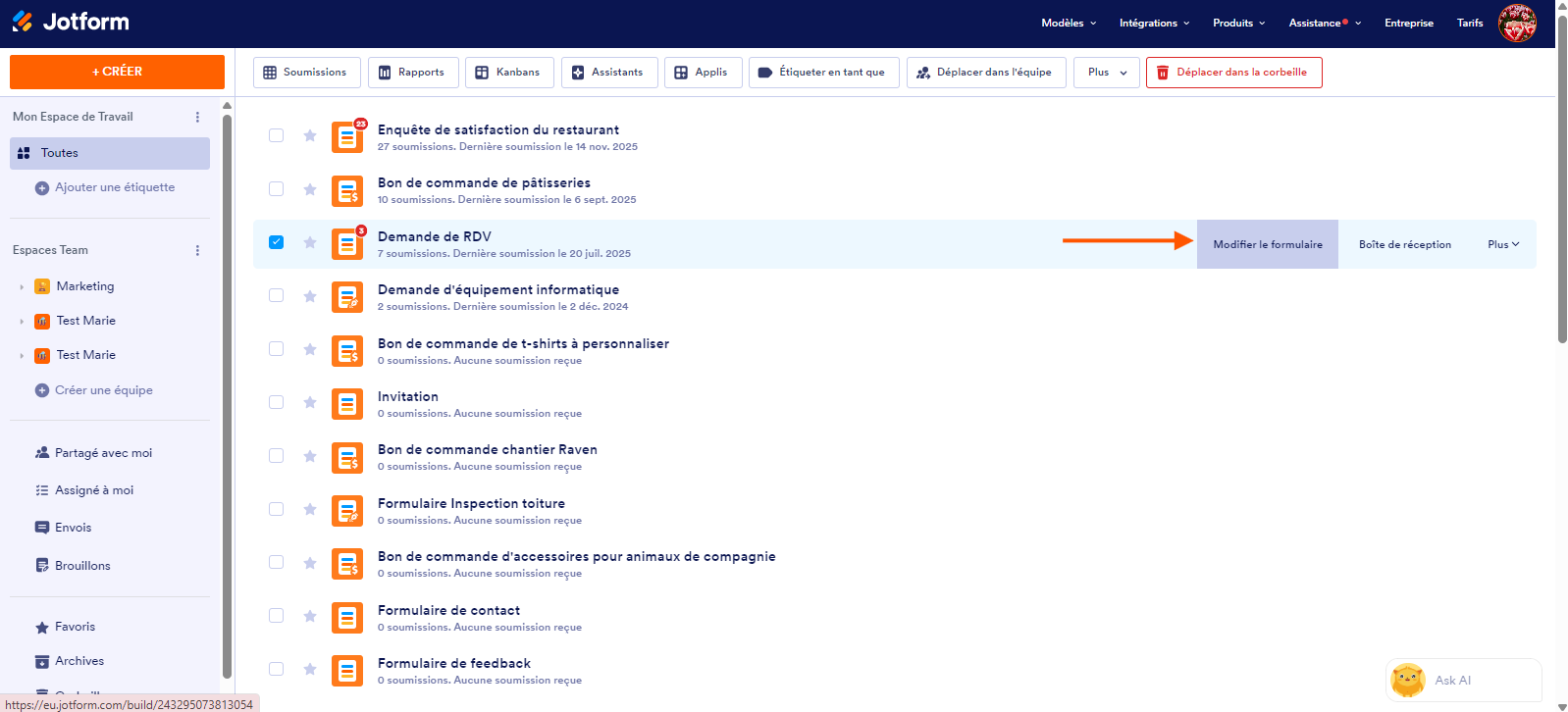This screenshot has height=712, width=1568.
Task: Expand the second Test Marie team arrow
Action: (x=22, y=356)
